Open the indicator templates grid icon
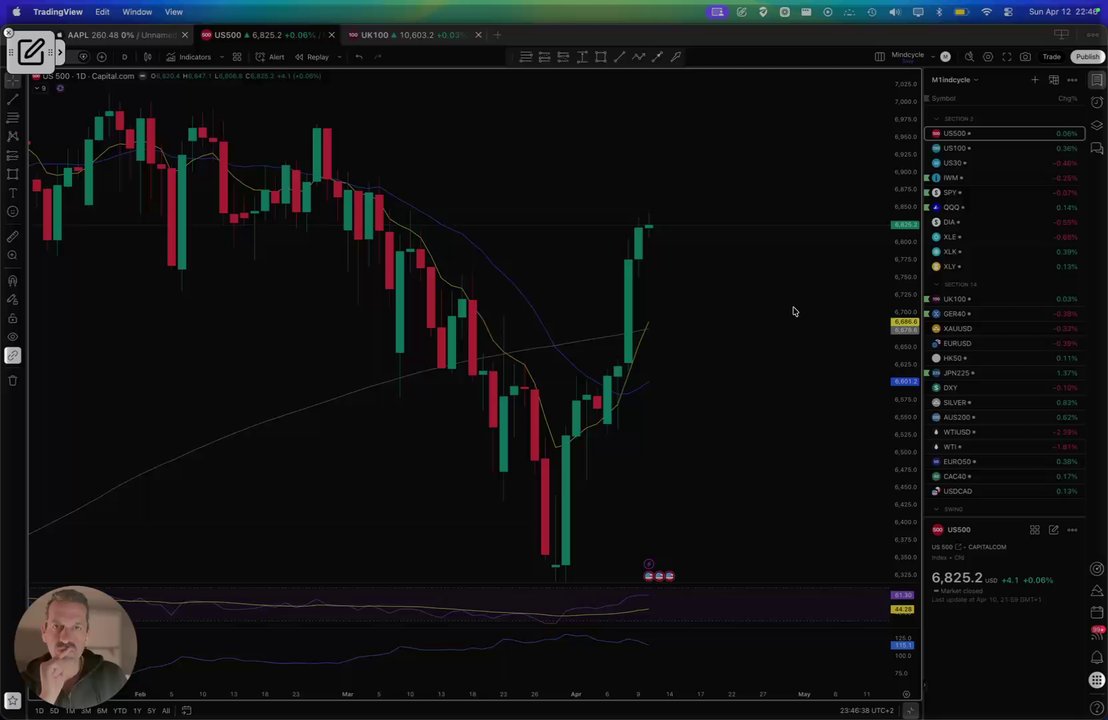This screenshot has width=1108, height=720. click(237, 57)
